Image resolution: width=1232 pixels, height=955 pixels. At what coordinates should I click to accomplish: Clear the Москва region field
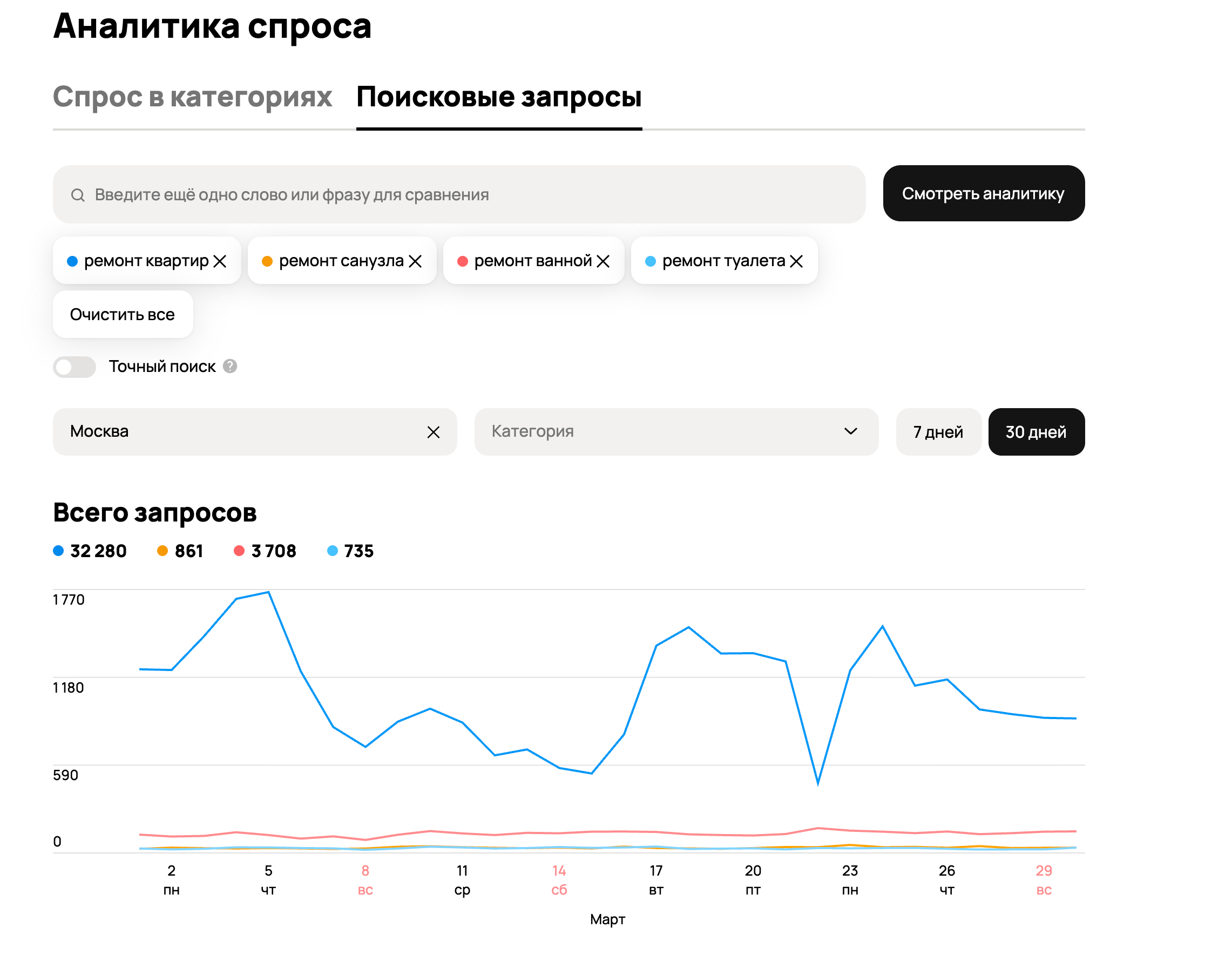point(433,432)
